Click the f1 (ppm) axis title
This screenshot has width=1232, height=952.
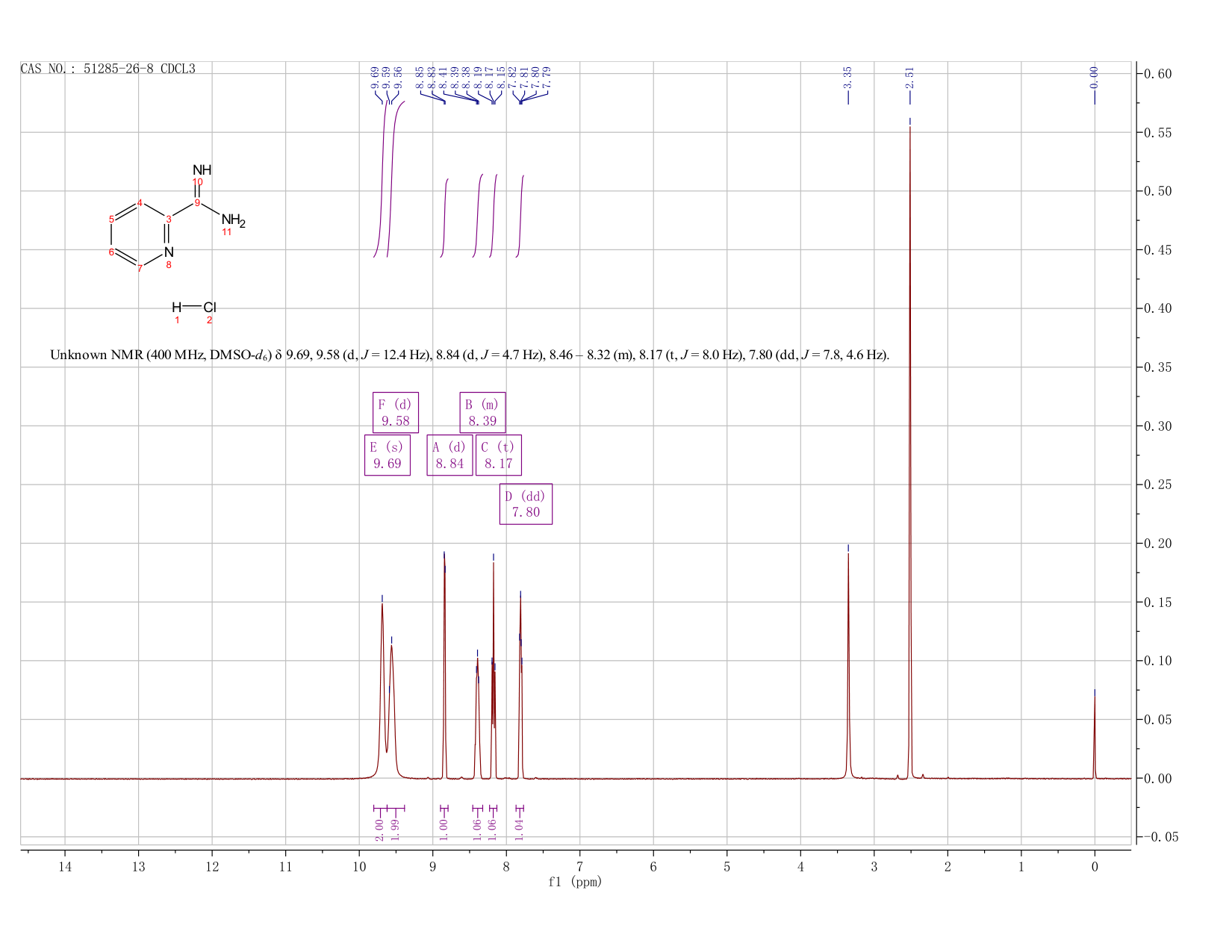[575, 882]
